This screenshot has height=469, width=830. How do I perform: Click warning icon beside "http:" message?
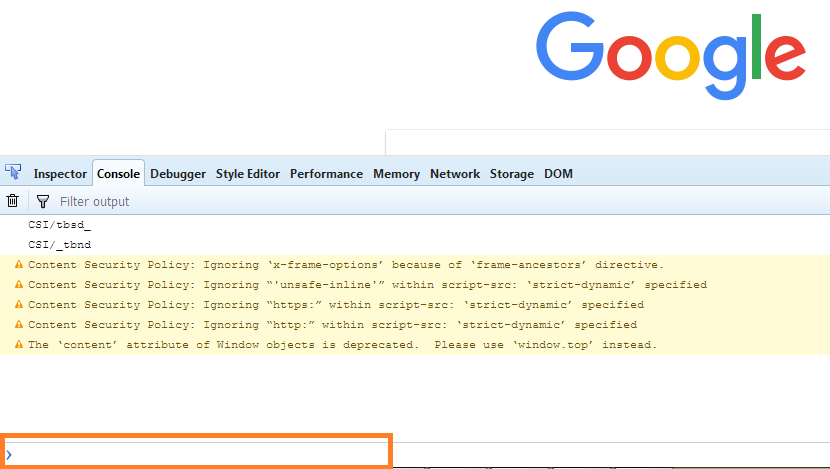19,324
